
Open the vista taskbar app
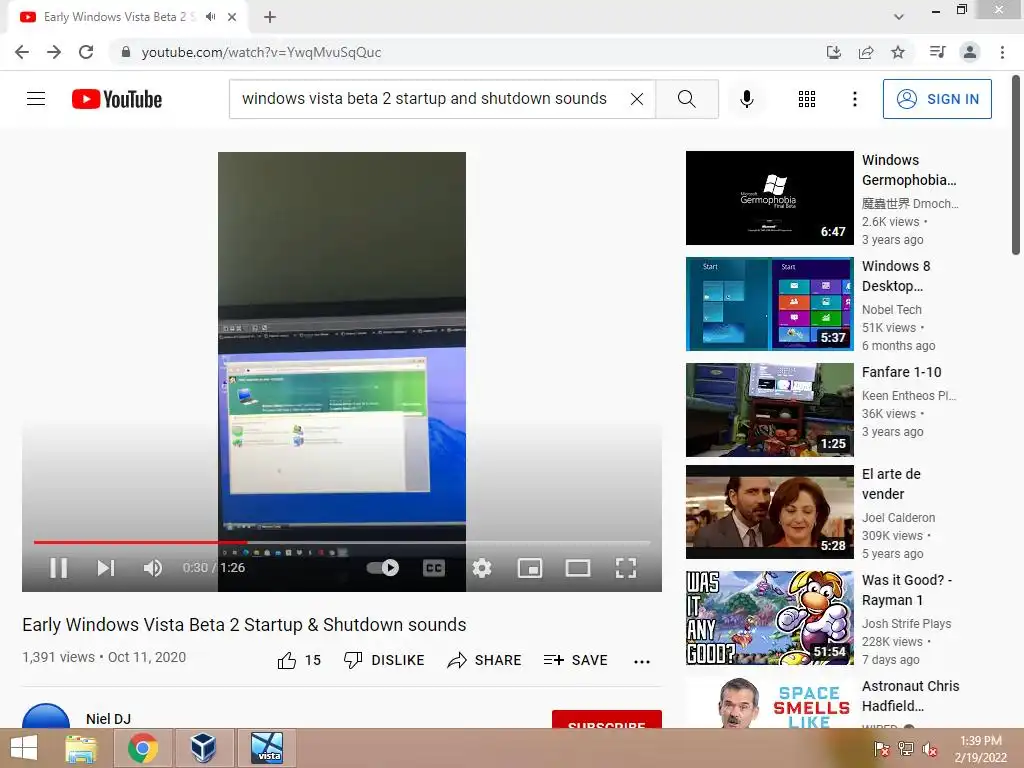tap(267, 748)
